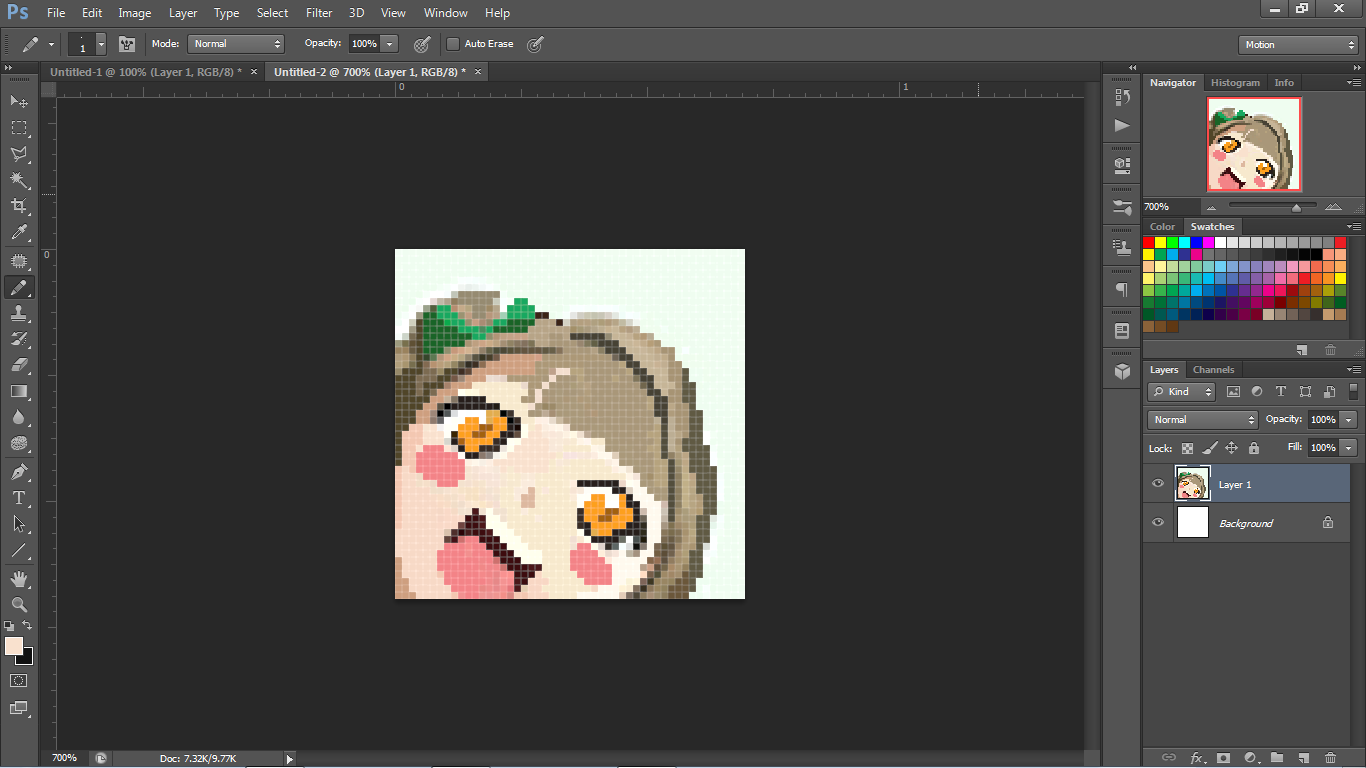
Task: Select the Eraser tool
Action: [19, 365]
